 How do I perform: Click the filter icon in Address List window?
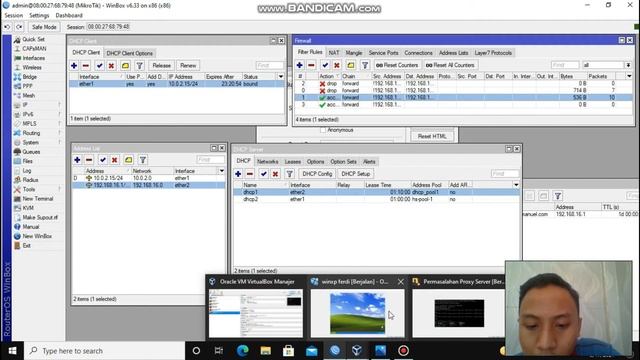pos(143,160)
